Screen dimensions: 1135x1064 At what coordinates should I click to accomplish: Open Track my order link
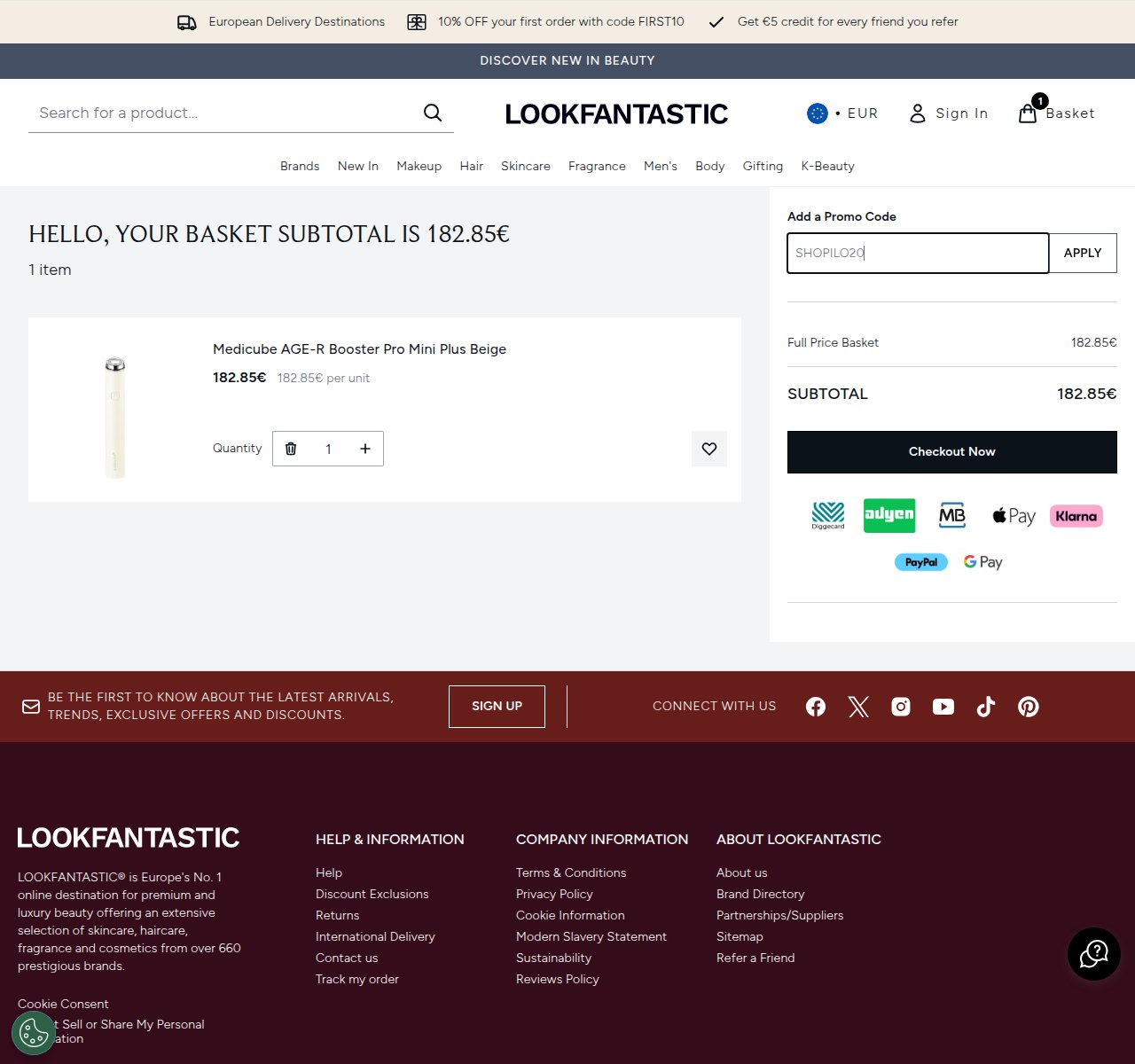tap(357, 979)
